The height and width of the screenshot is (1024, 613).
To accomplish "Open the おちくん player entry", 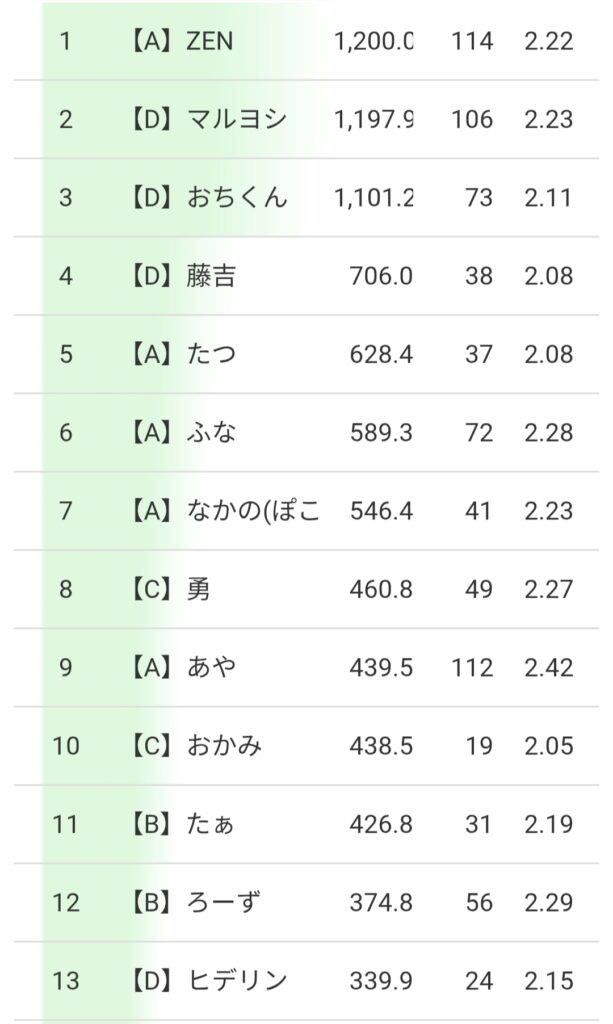I will tap(237, 198).
